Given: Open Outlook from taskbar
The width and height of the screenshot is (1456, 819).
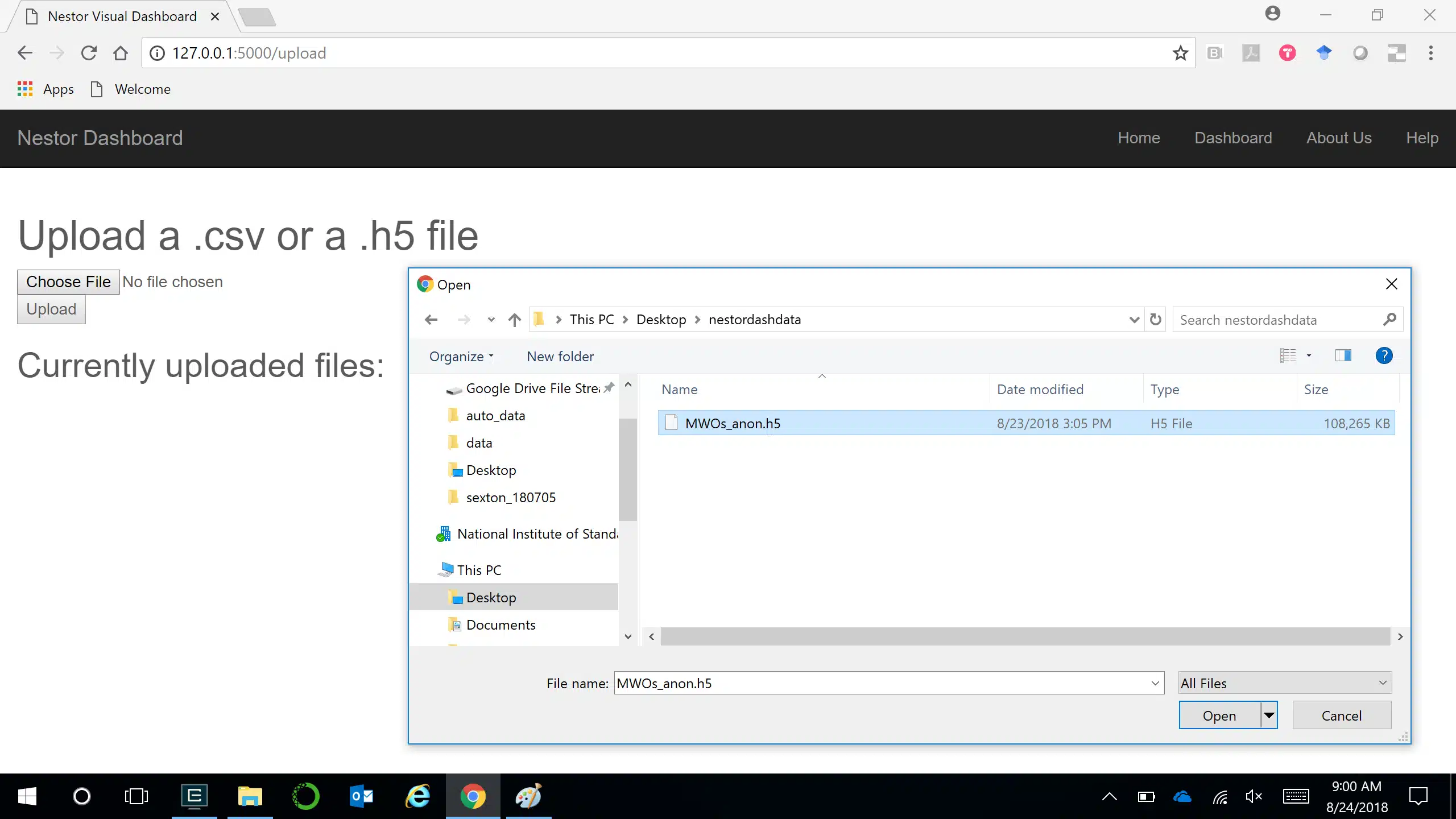Looking at the screenshot, I should coord(361,796).
